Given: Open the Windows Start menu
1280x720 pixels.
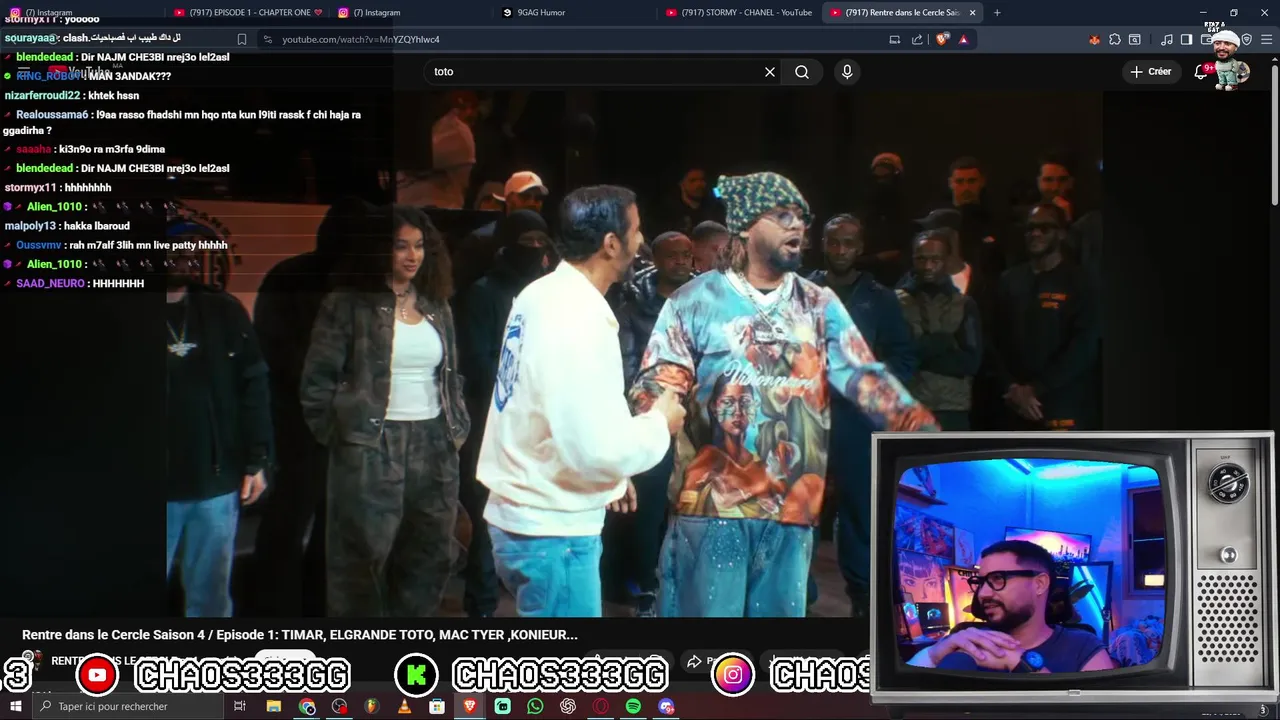Looking at the screenshot, I should coord(15,707).
